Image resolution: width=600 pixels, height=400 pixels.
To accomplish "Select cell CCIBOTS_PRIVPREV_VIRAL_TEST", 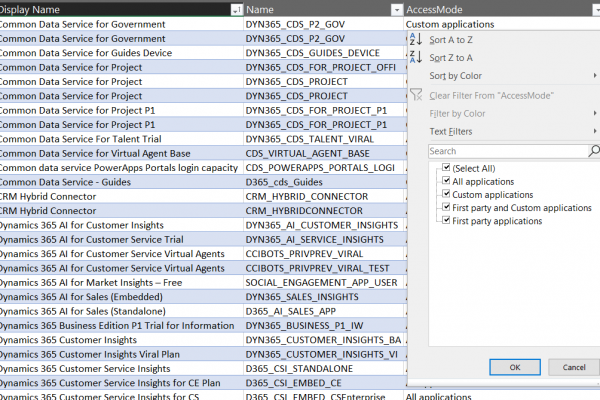I will coord(323,268).
